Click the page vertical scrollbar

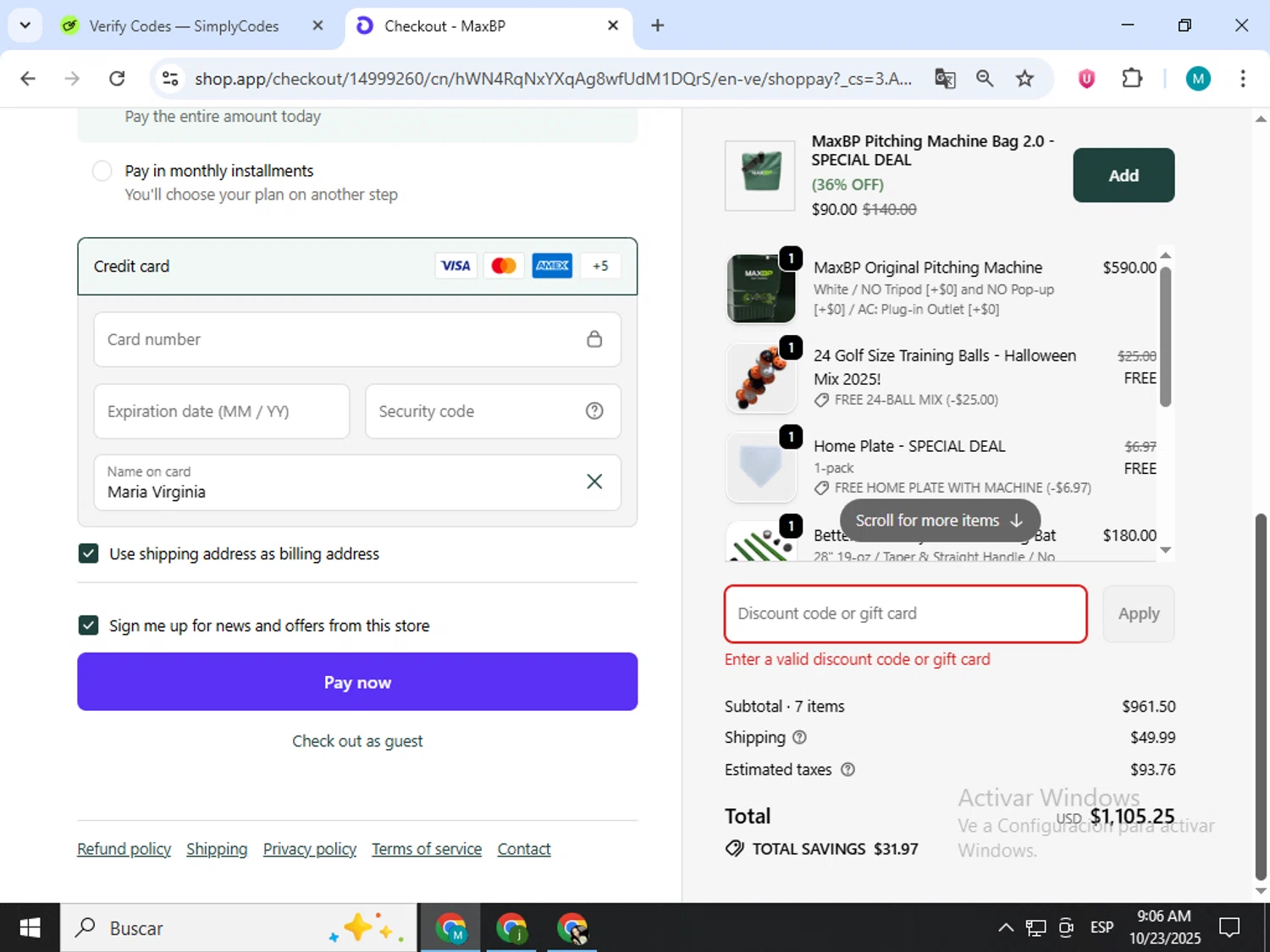[1262, 696]
